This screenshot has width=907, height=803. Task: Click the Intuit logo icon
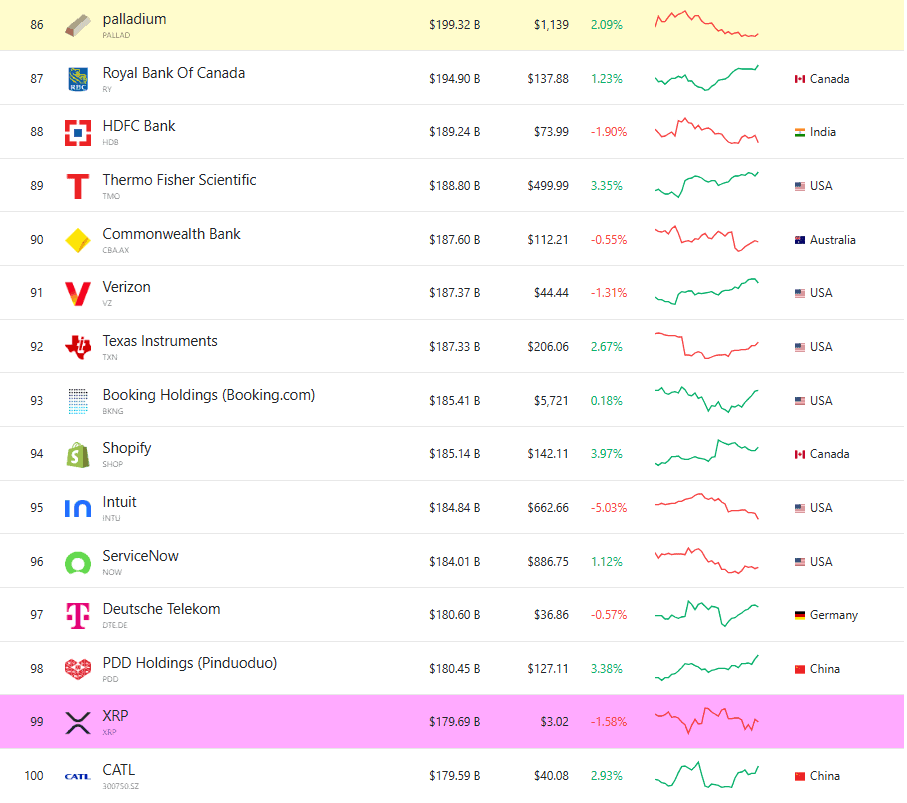point(77,508)
